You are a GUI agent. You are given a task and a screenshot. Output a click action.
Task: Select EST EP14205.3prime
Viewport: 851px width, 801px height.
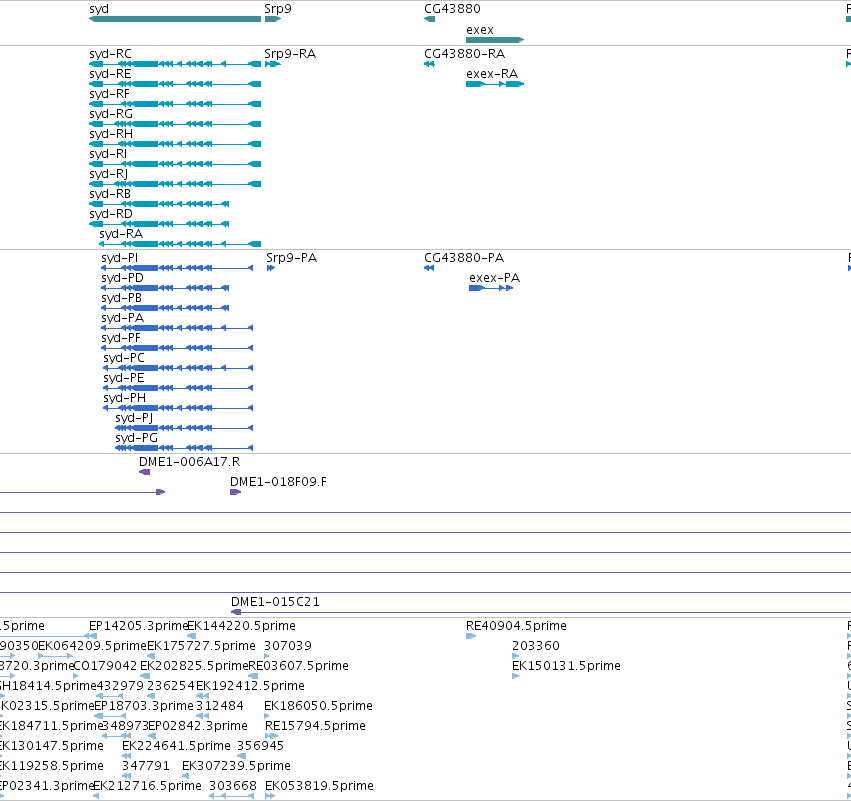click(91, 636)
